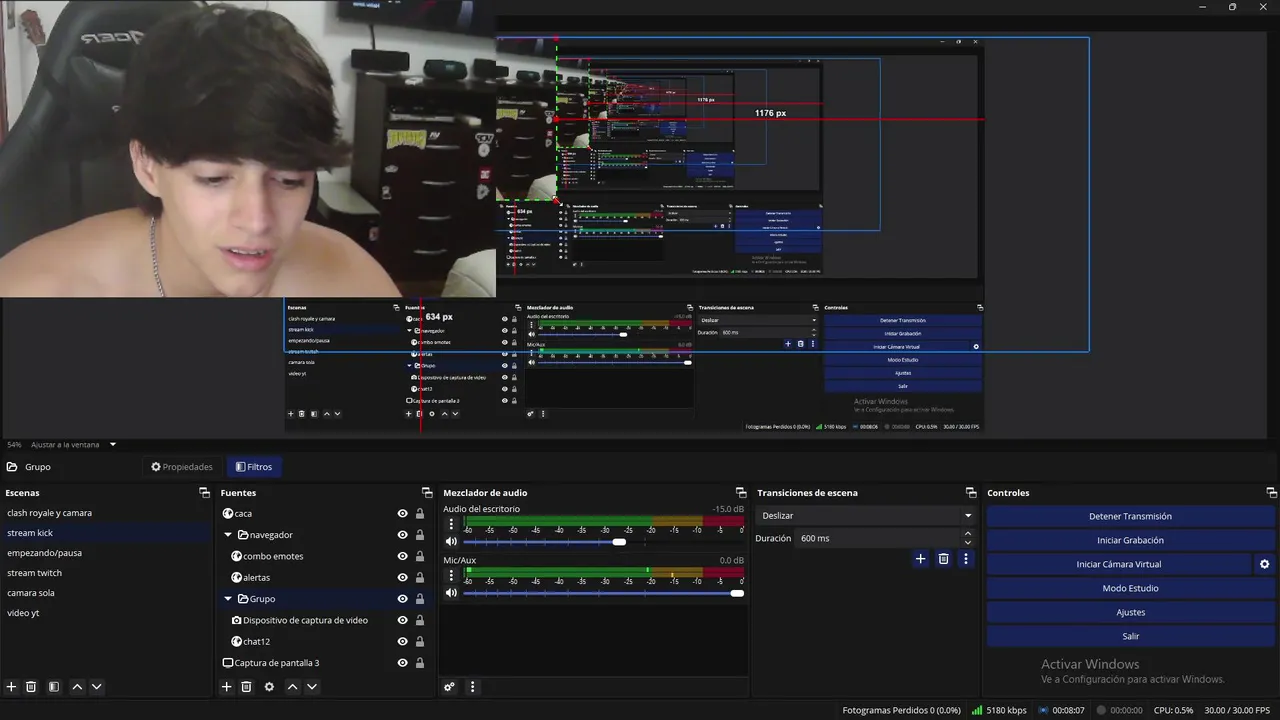1280x720 pixels.
Task: Increase transition duration stepper up
Action: point(967,534)
